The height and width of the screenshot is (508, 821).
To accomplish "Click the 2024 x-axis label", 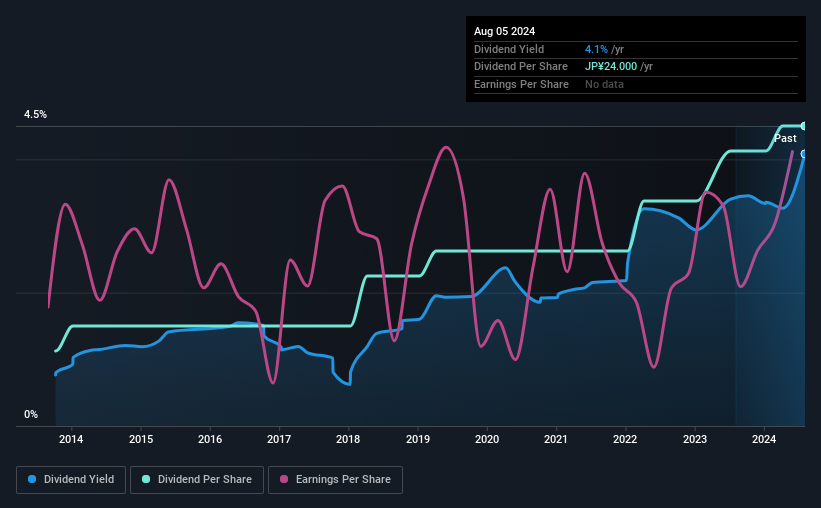I will 764,439.
